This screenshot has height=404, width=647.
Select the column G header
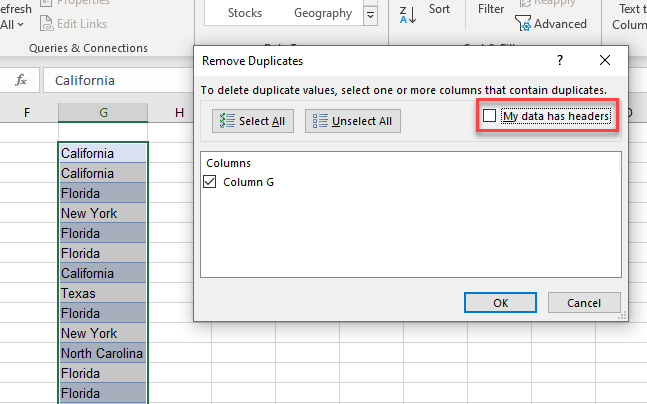pyautogui.click(x=103, y=112)
